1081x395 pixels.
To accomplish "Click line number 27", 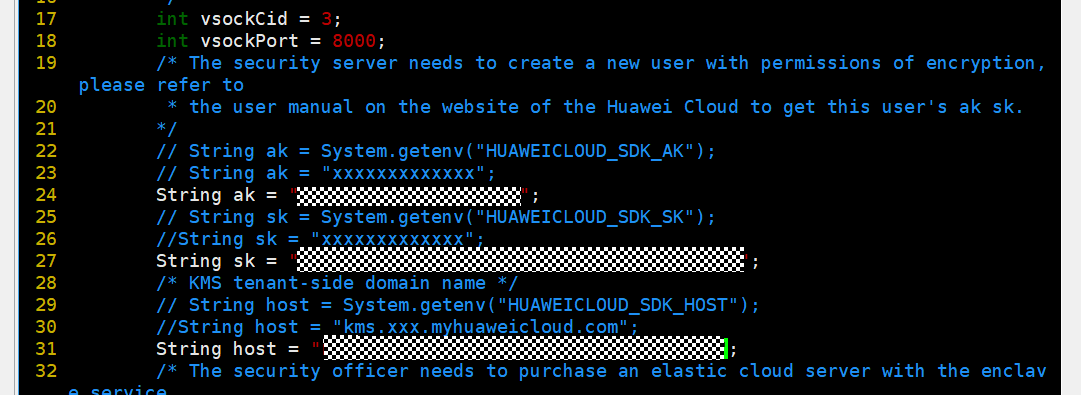I will click(46, 261).
